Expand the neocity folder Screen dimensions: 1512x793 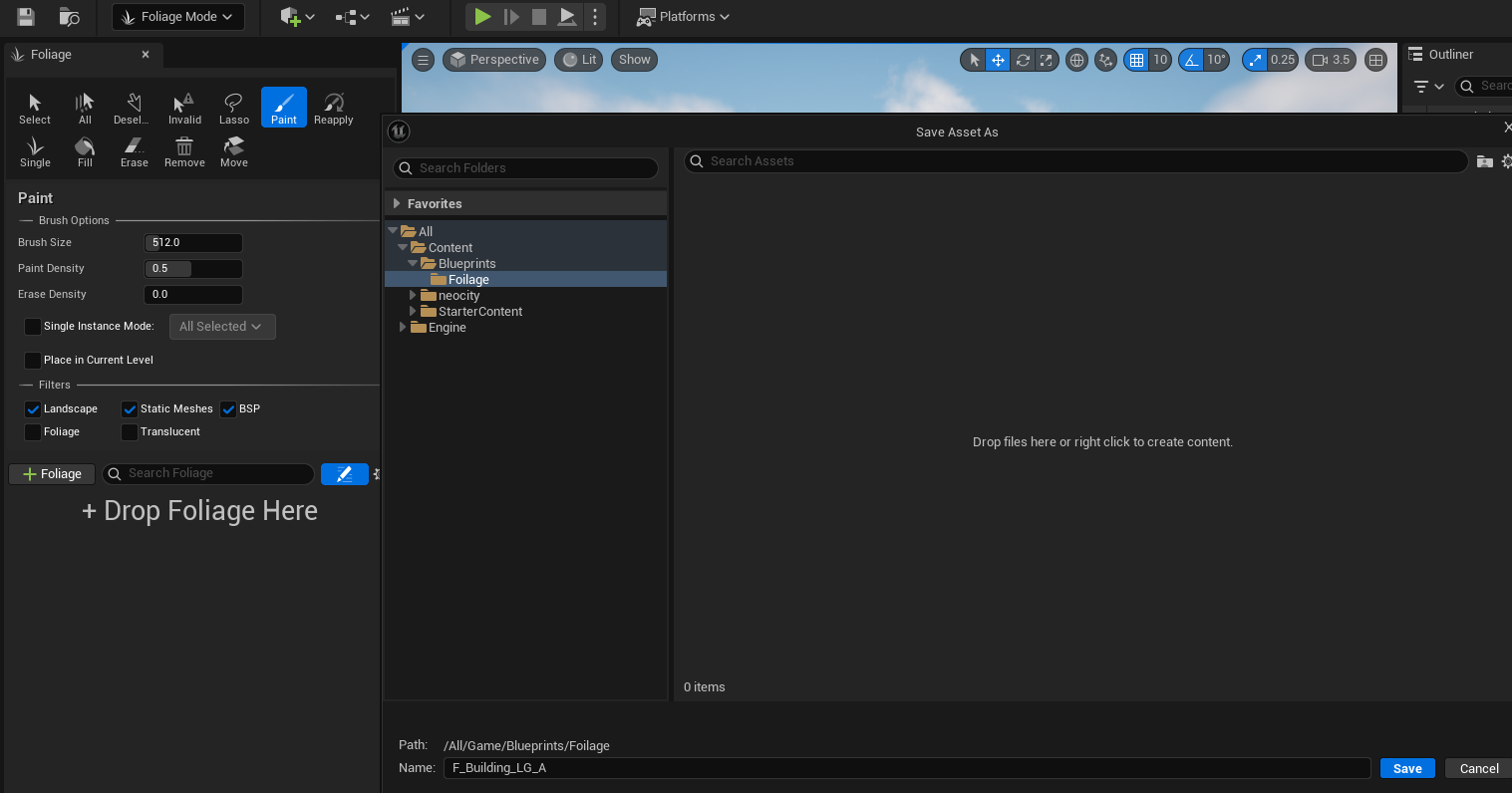point(413,296)
